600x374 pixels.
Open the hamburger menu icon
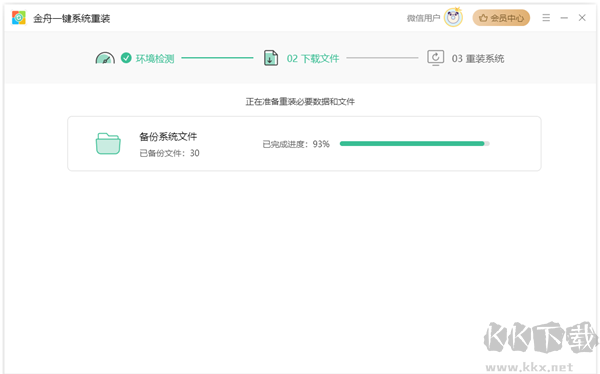point(546,18)
